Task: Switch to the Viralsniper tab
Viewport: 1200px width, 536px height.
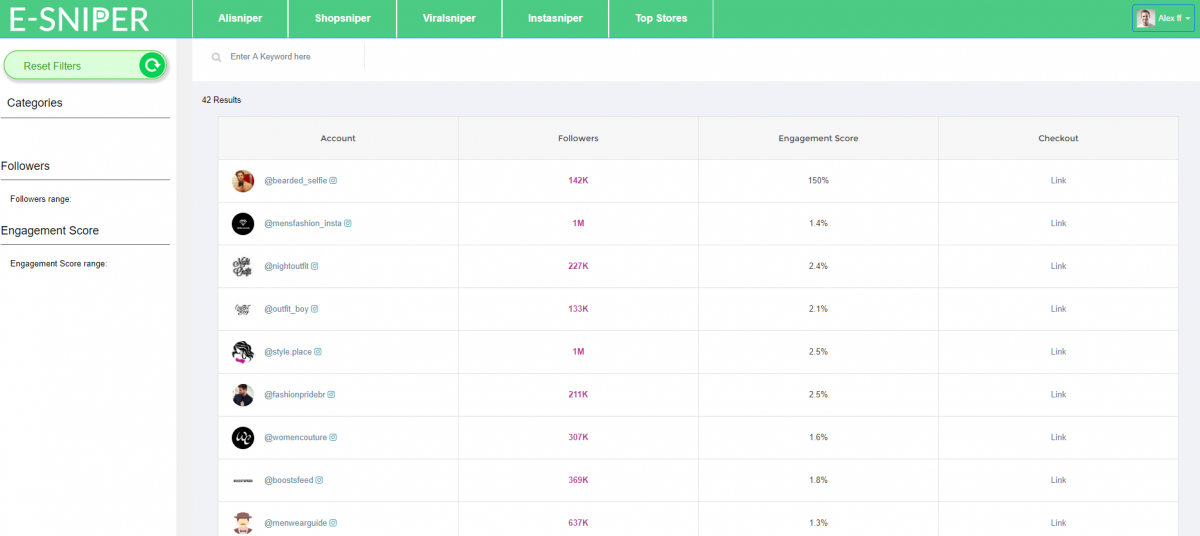Action: tap(449, 18)
